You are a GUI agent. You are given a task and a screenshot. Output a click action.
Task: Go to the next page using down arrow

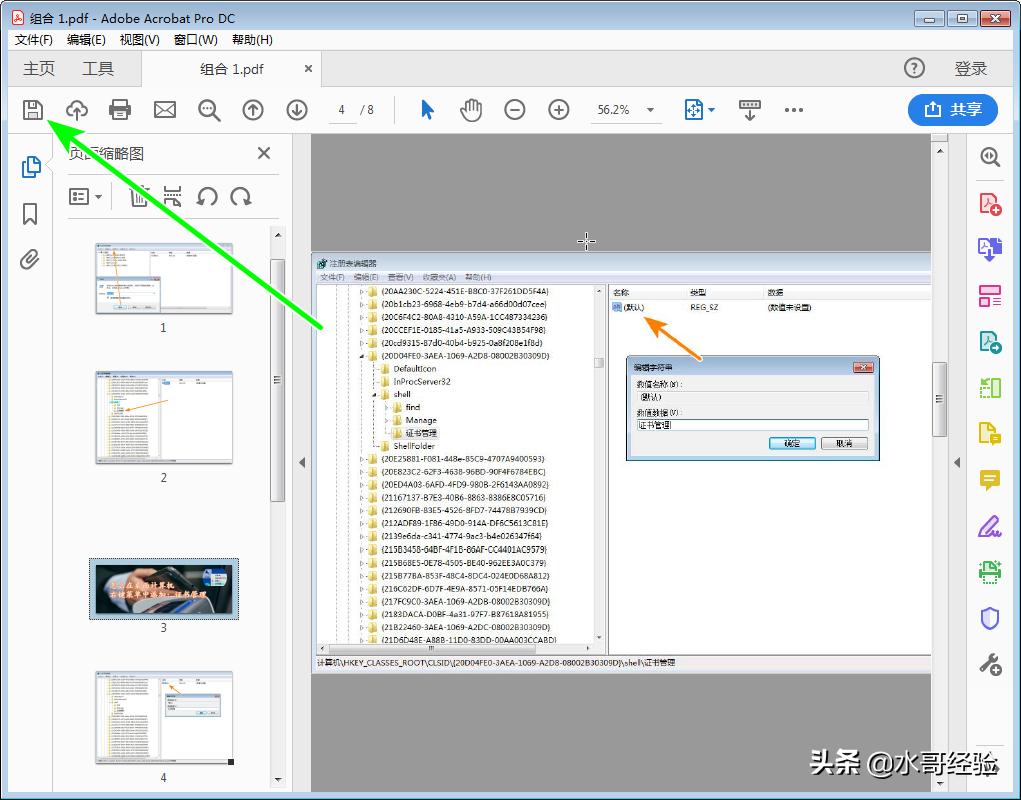pos(297,110)
